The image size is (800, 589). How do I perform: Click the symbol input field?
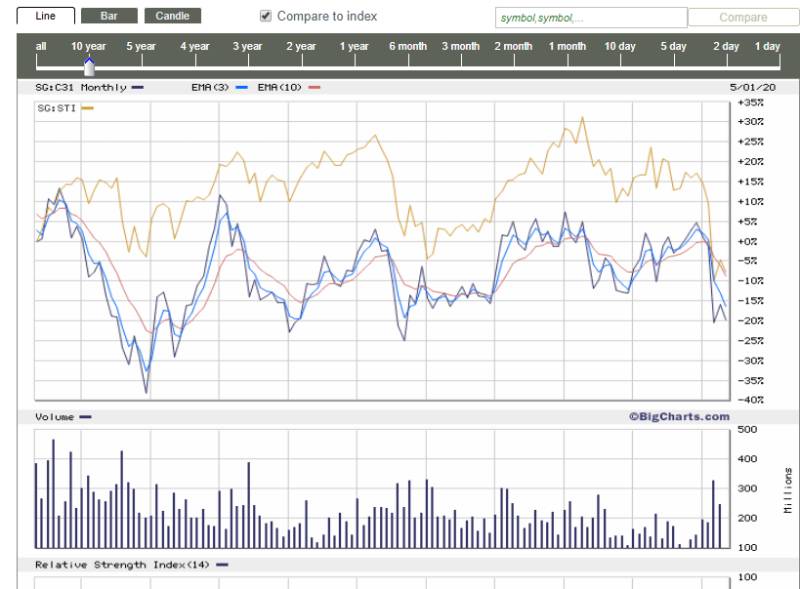pyautogui.click(x=591, y=18)
